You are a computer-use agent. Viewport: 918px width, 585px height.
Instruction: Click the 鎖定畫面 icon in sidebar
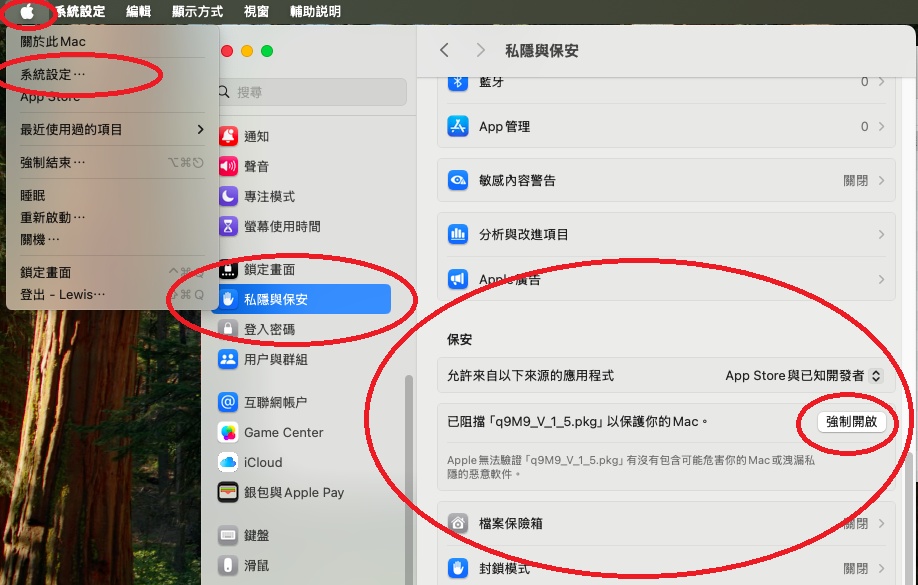coord(228,269)
